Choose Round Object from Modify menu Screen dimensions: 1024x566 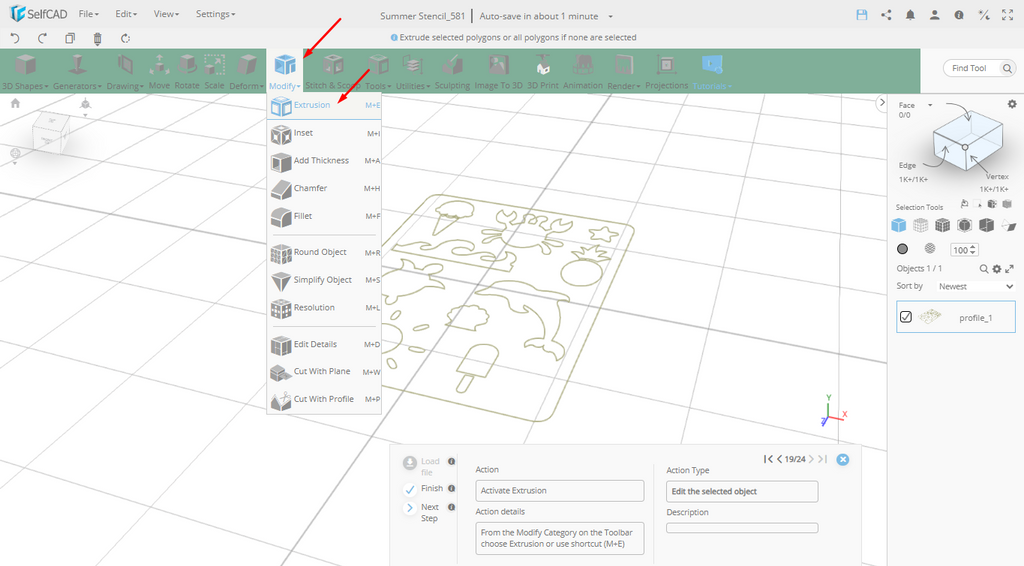[325, 252]
